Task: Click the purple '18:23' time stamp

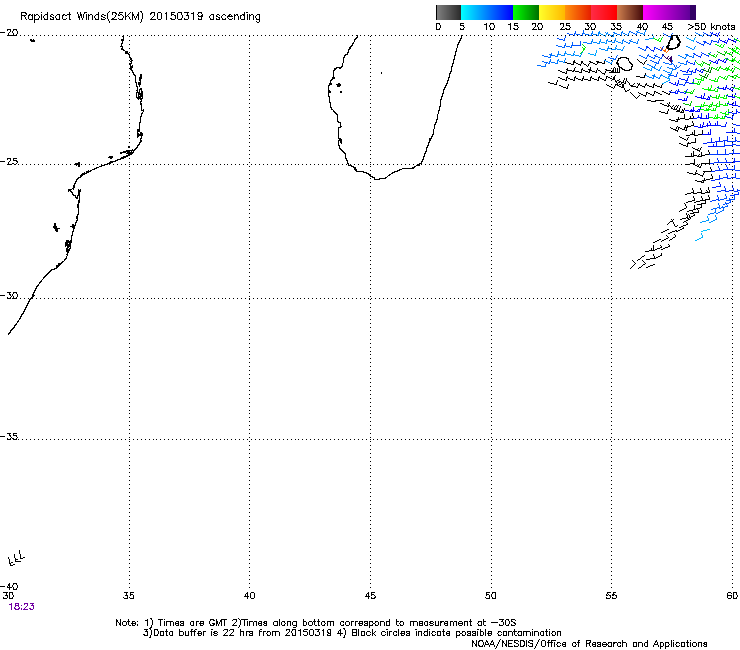Action: click(x=22, y=607)
